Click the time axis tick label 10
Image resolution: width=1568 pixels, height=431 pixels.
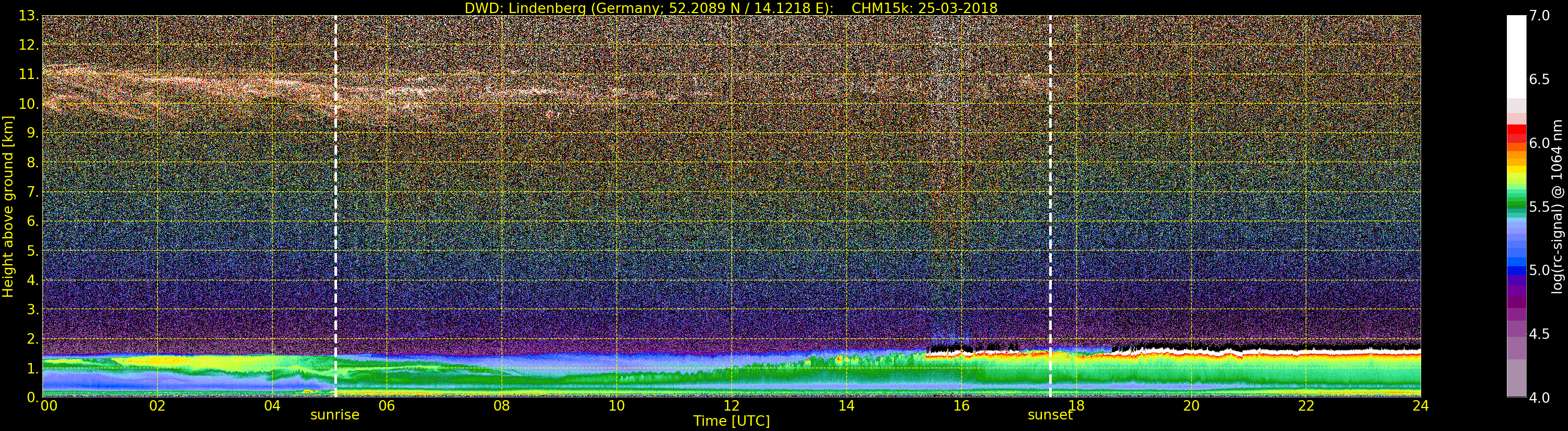point(617,405)
